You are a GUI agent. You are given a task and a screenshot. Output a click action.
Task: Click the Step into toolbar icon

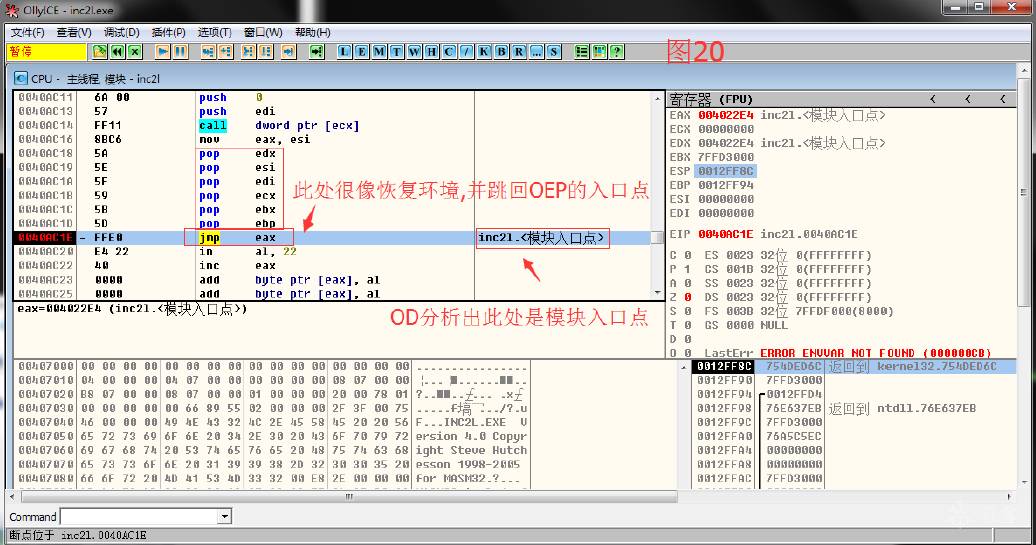(208, 52)
